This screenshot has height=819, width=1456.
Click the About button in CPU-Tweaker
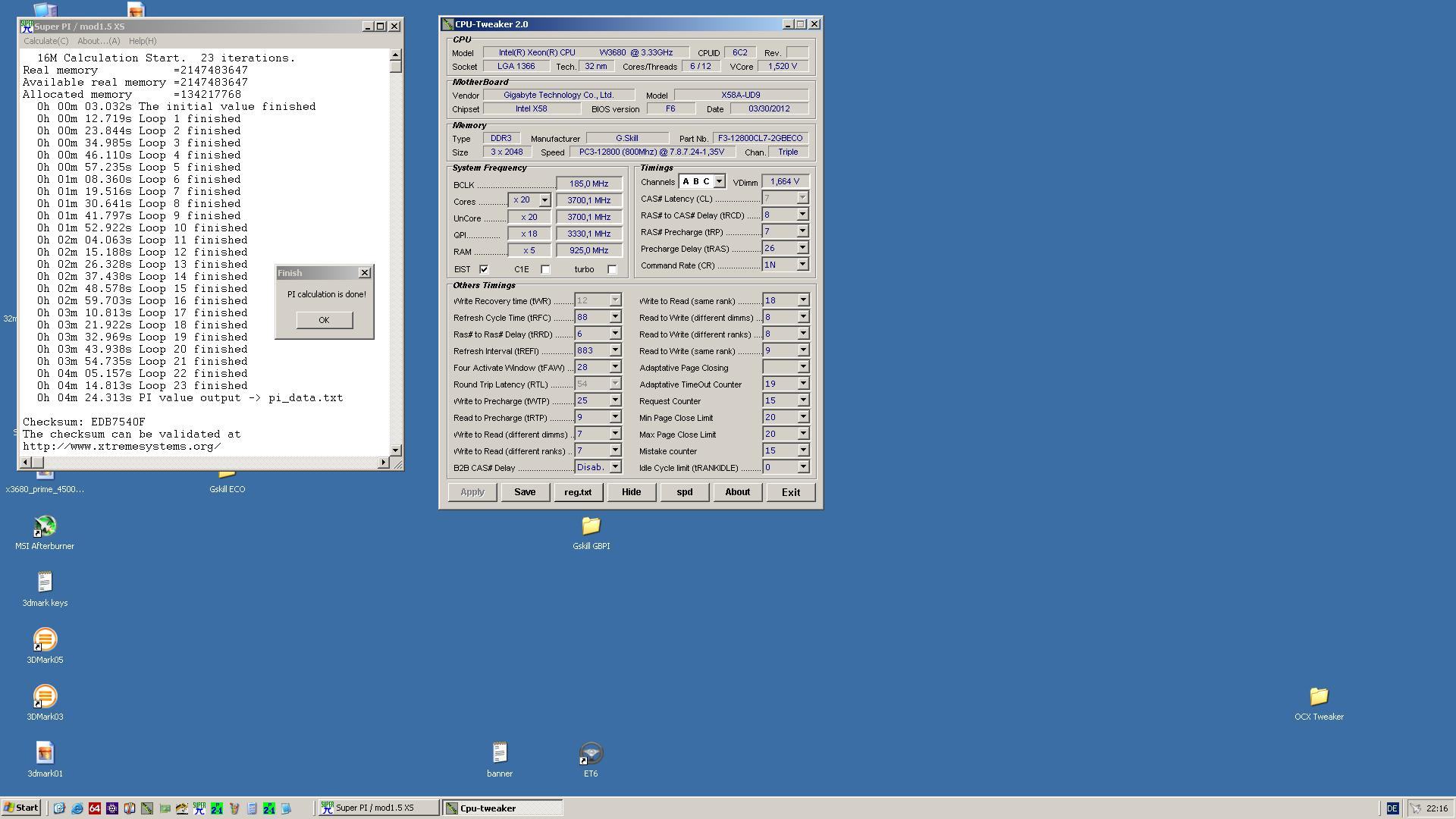point(737,492)
